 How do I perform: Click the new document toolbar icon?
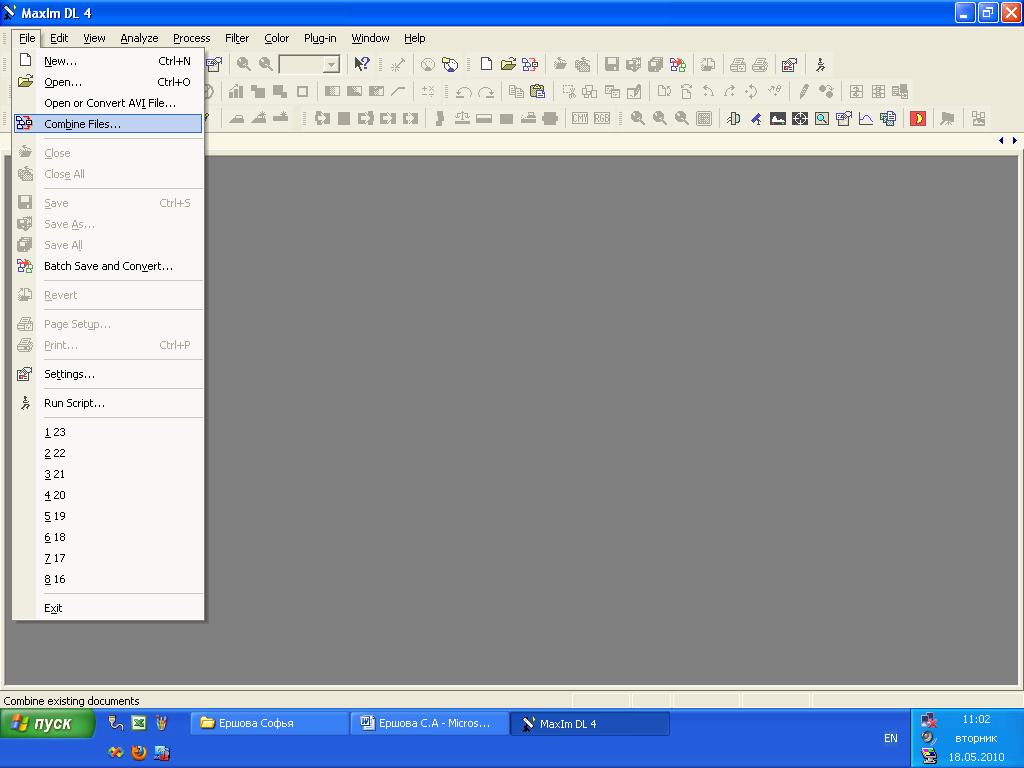pos(487,64)
